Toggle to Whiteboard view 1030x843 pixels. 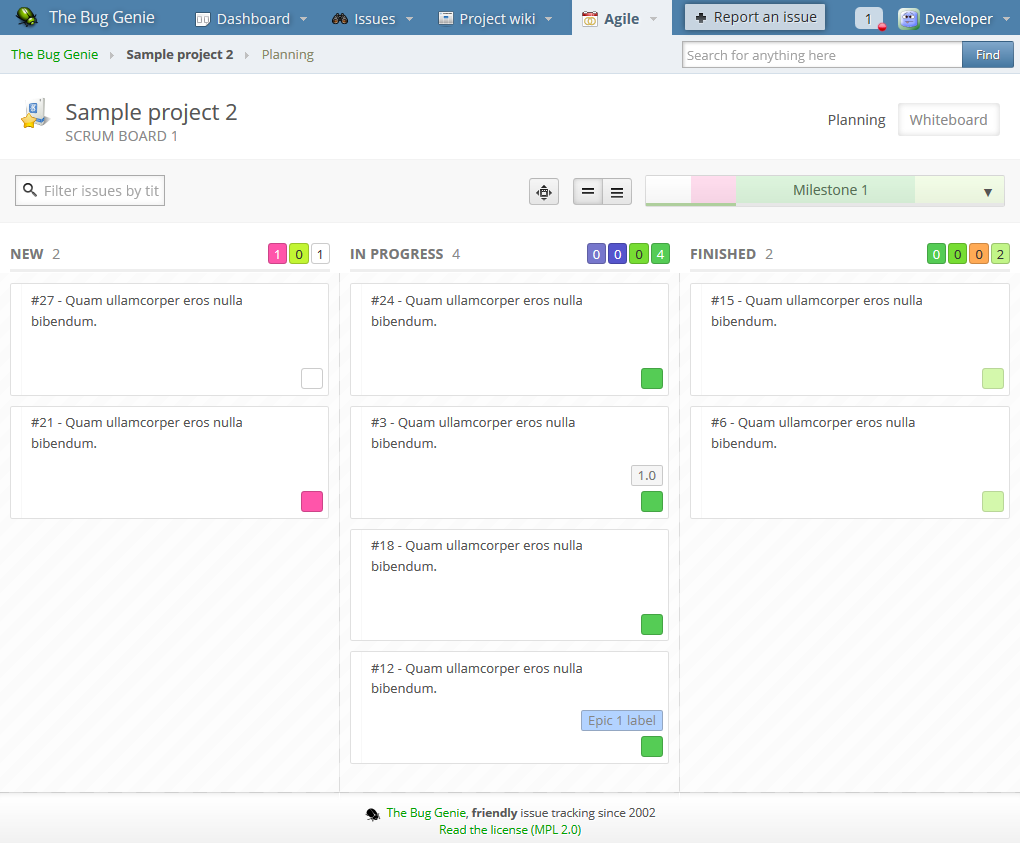948,120
